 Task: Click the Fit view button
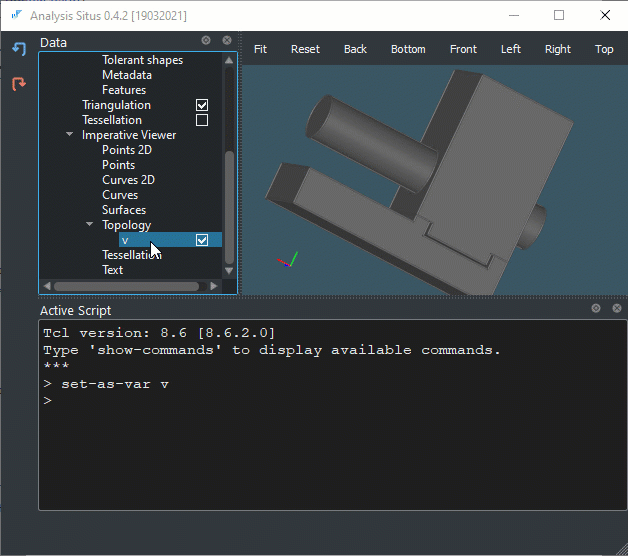[260, 49]
